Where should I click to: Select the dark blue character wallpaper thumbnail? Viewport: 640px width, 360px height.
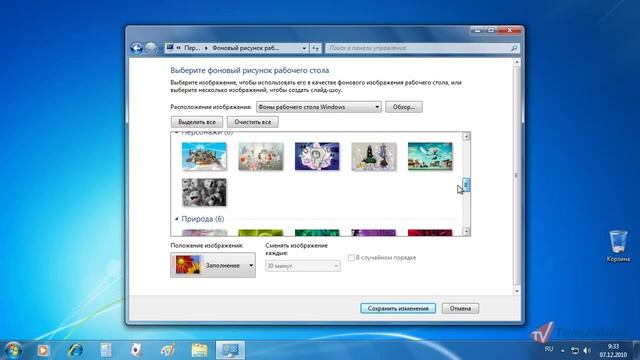click(x=317, y=156)
